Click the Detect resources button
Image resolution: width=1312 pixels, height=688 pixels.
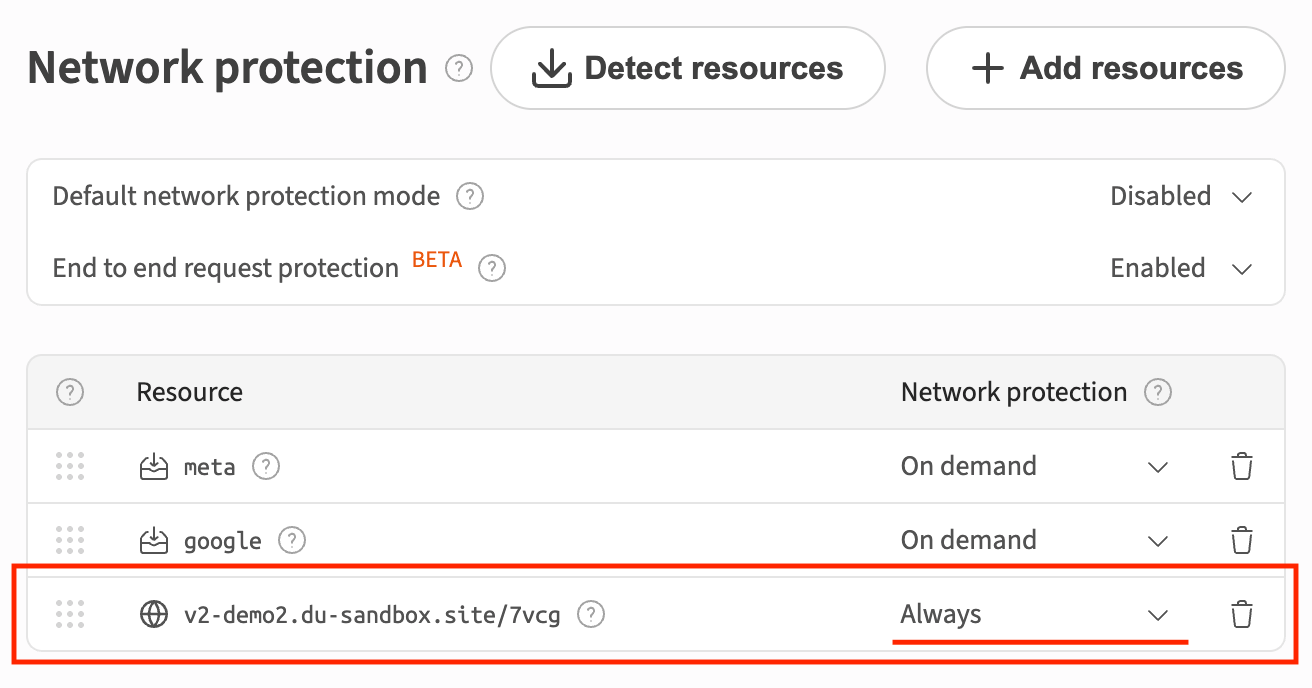(x=687, y=68)
